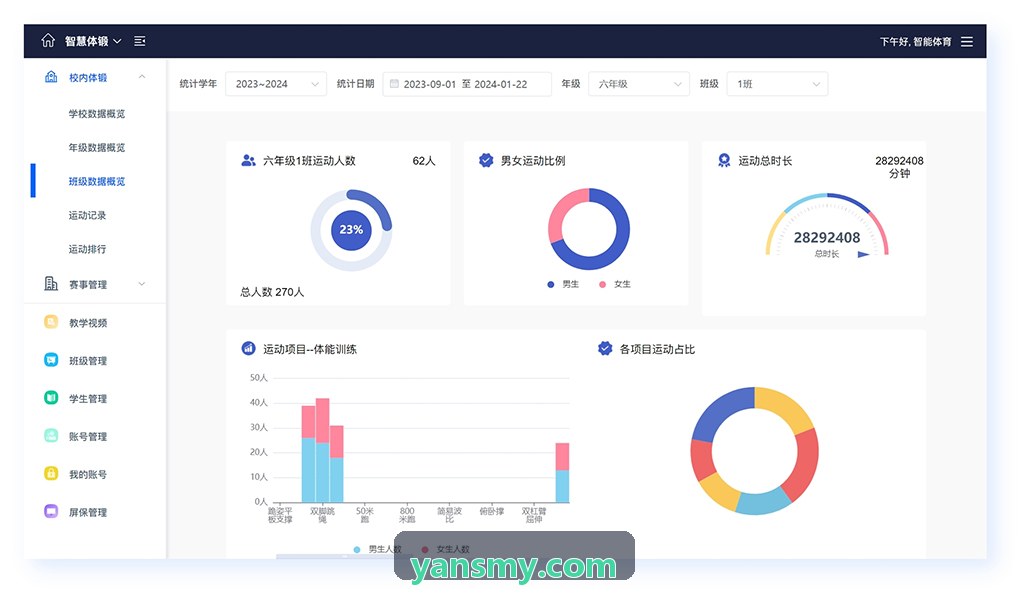Go to 屏保管理 page label
This screenshot has height=600, width=1029.
pyautogui.click(x=88, y=513)
